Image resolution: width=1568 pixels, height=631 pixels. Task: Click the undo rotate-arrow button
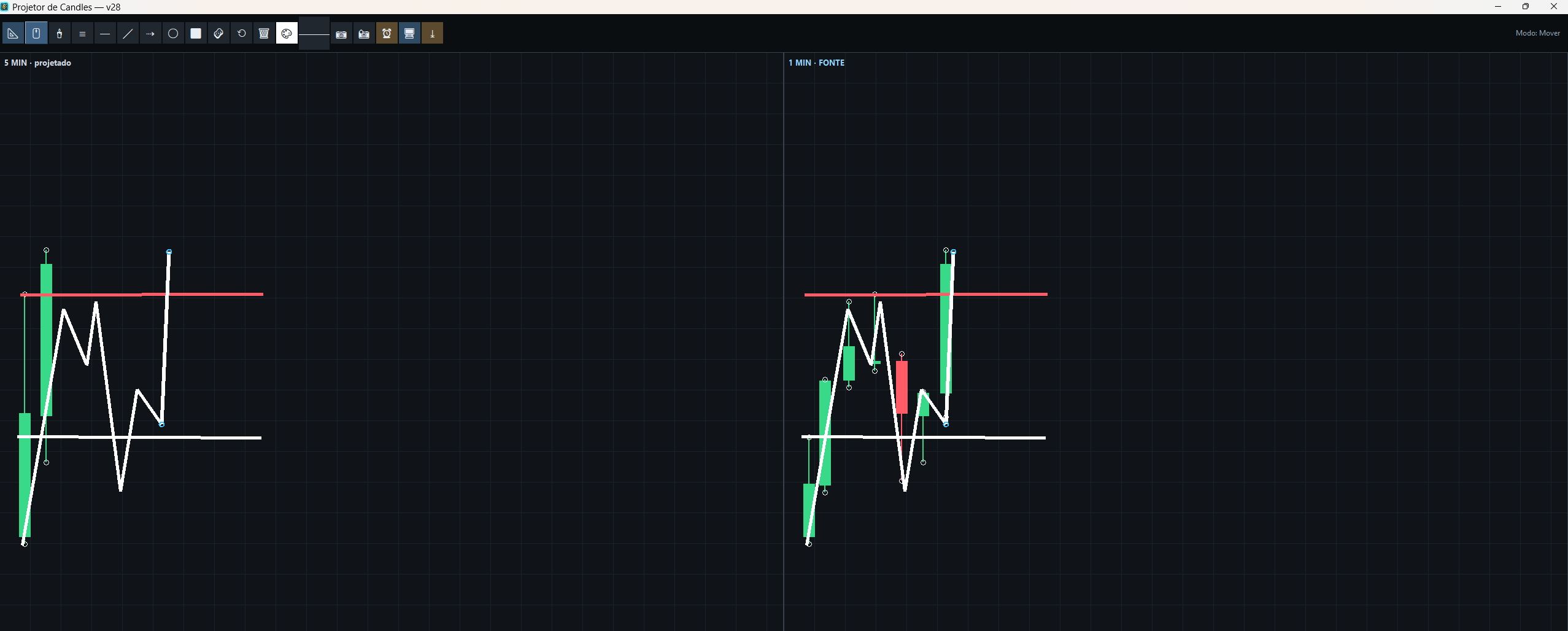tap(241, 34)
